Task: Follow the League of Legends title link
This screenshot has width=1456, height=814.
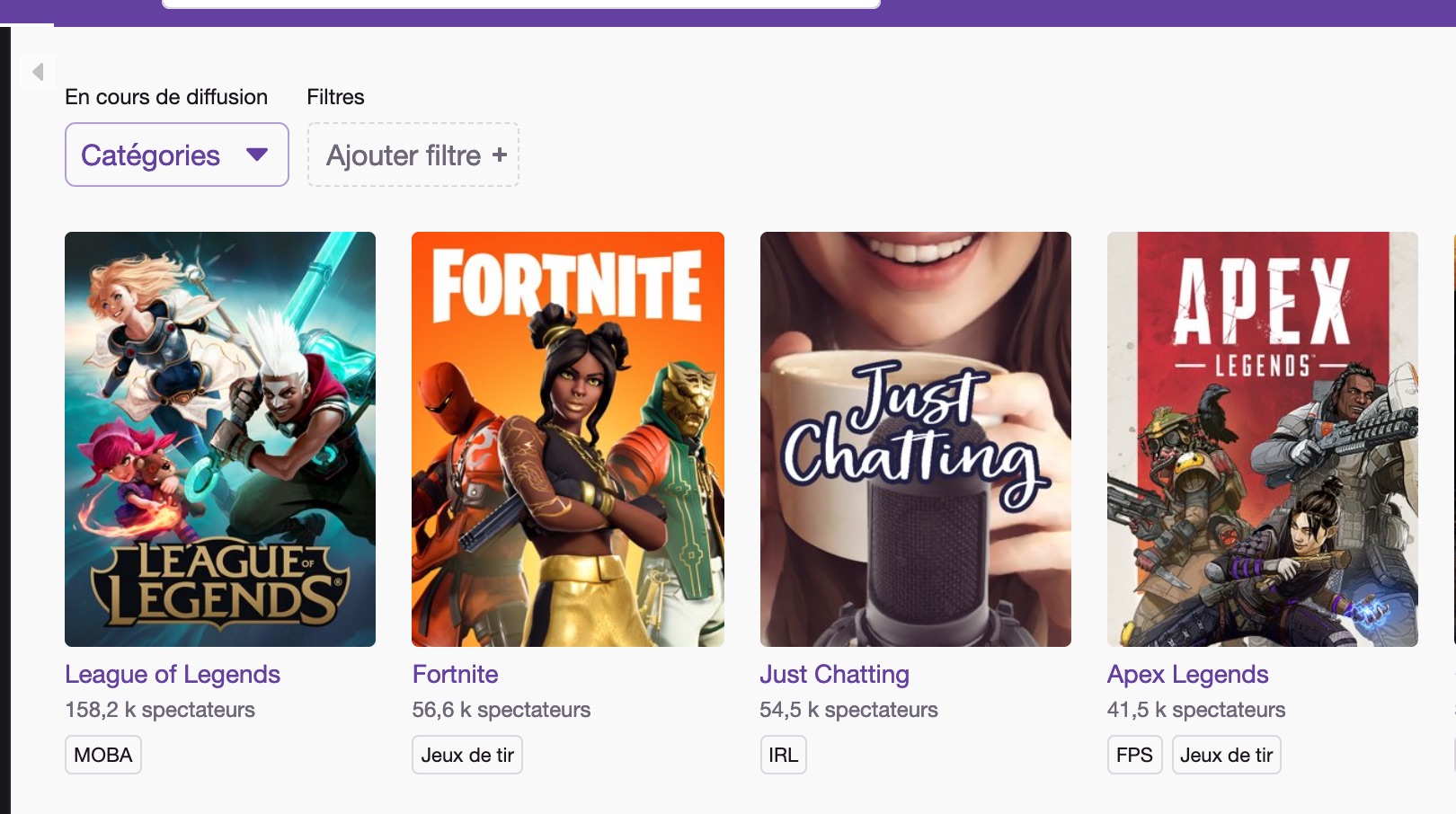Action: click(173, 674)
